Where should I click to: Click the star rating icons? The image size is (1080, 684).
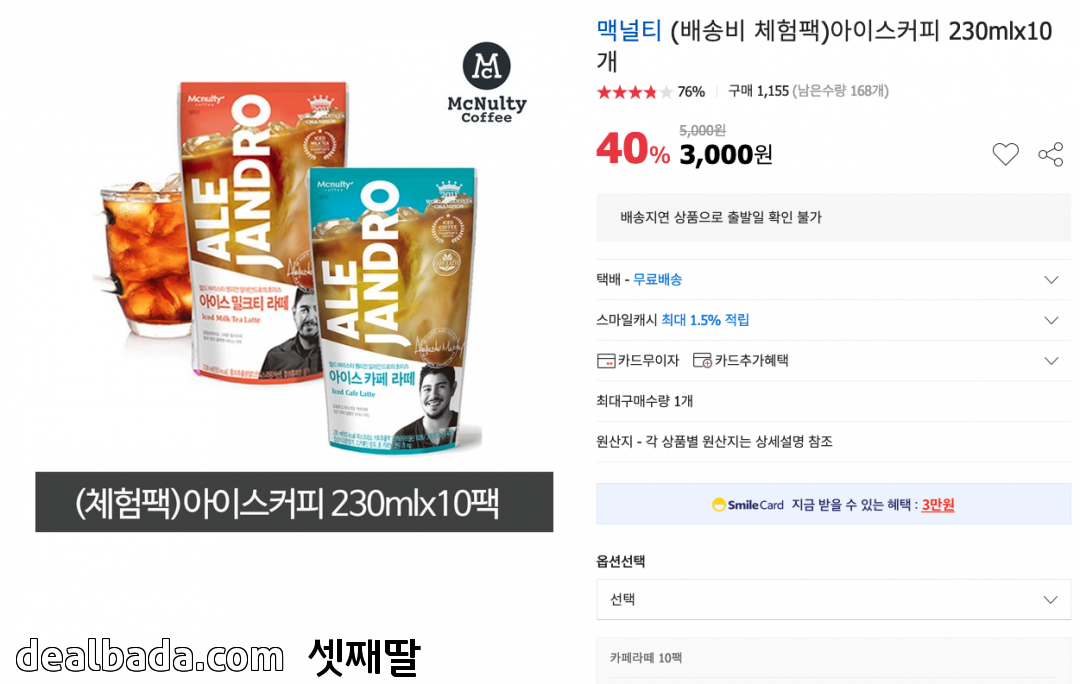(634, 92)
